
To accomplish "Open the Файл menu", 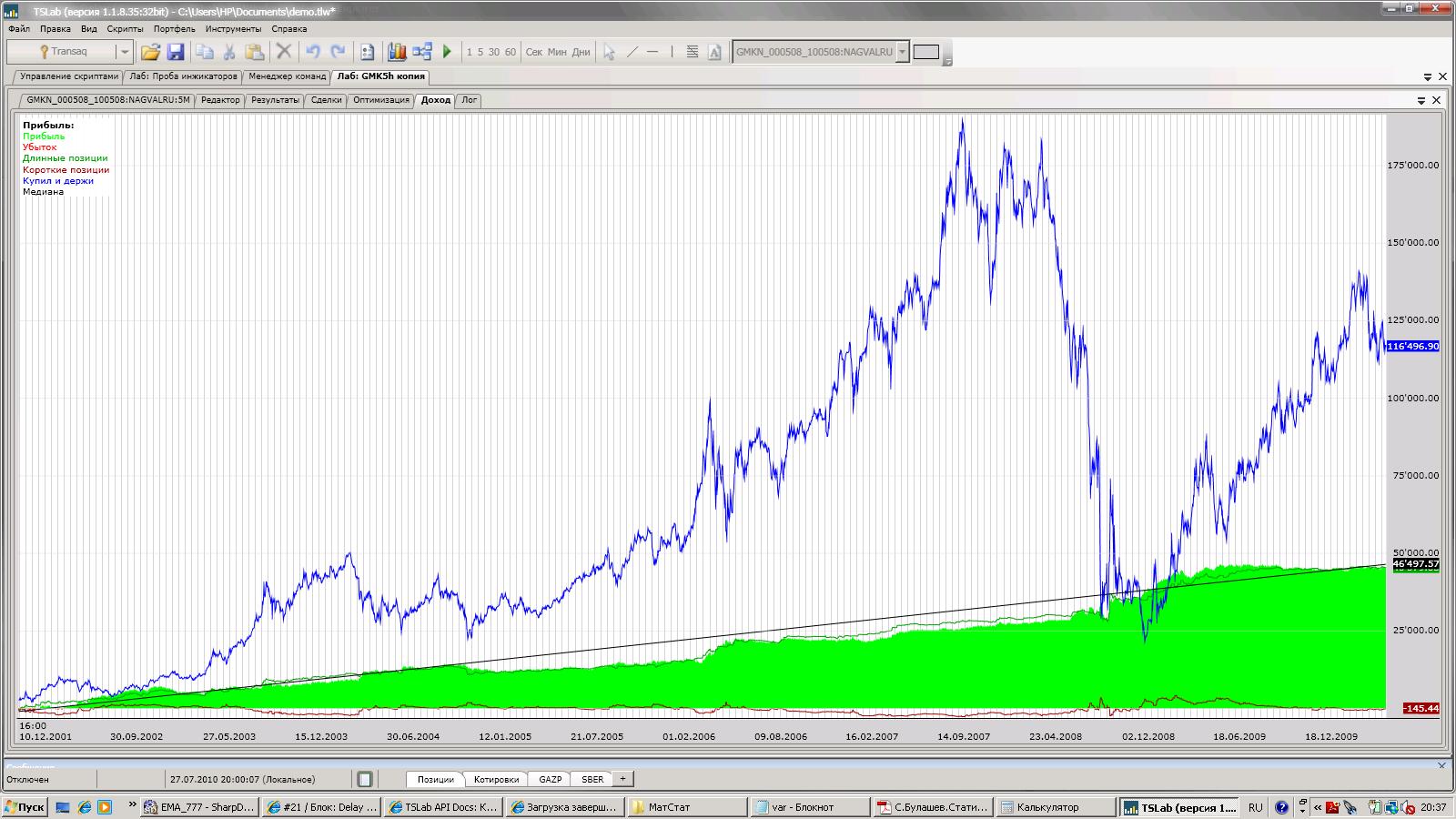I will [x=19, y=29].
